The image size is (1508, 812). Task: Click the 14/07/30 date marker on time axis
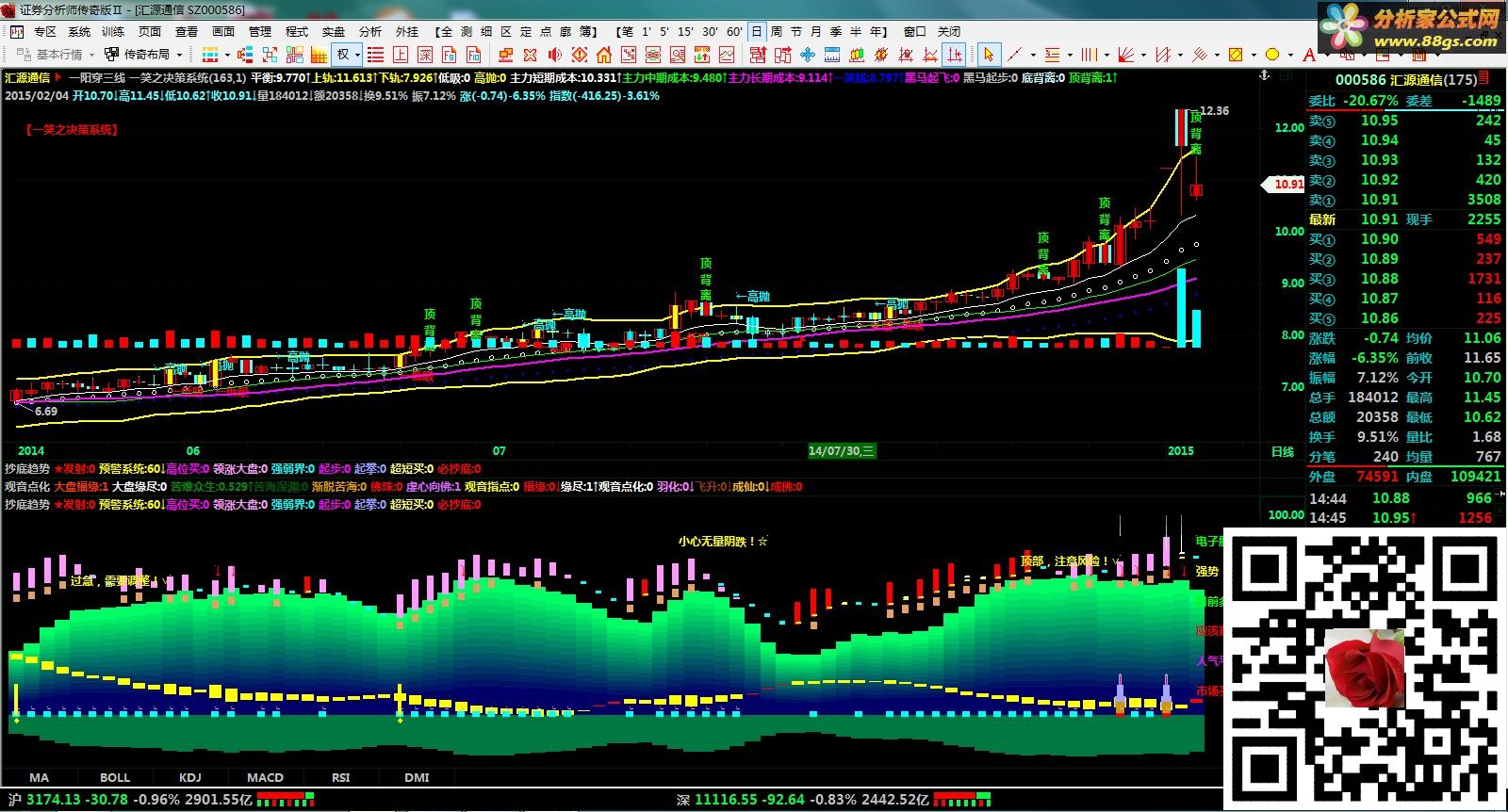842,451
